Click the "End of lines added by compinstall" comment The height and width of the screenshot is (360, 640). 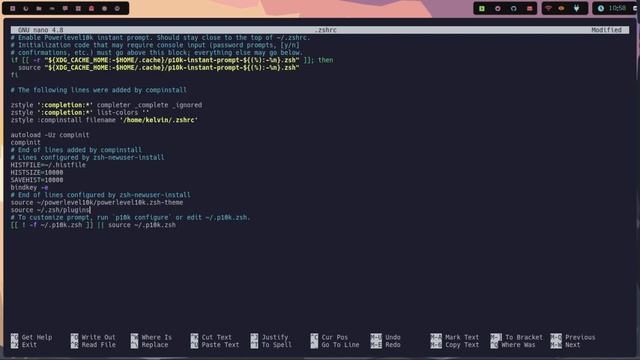click(76, 150)
